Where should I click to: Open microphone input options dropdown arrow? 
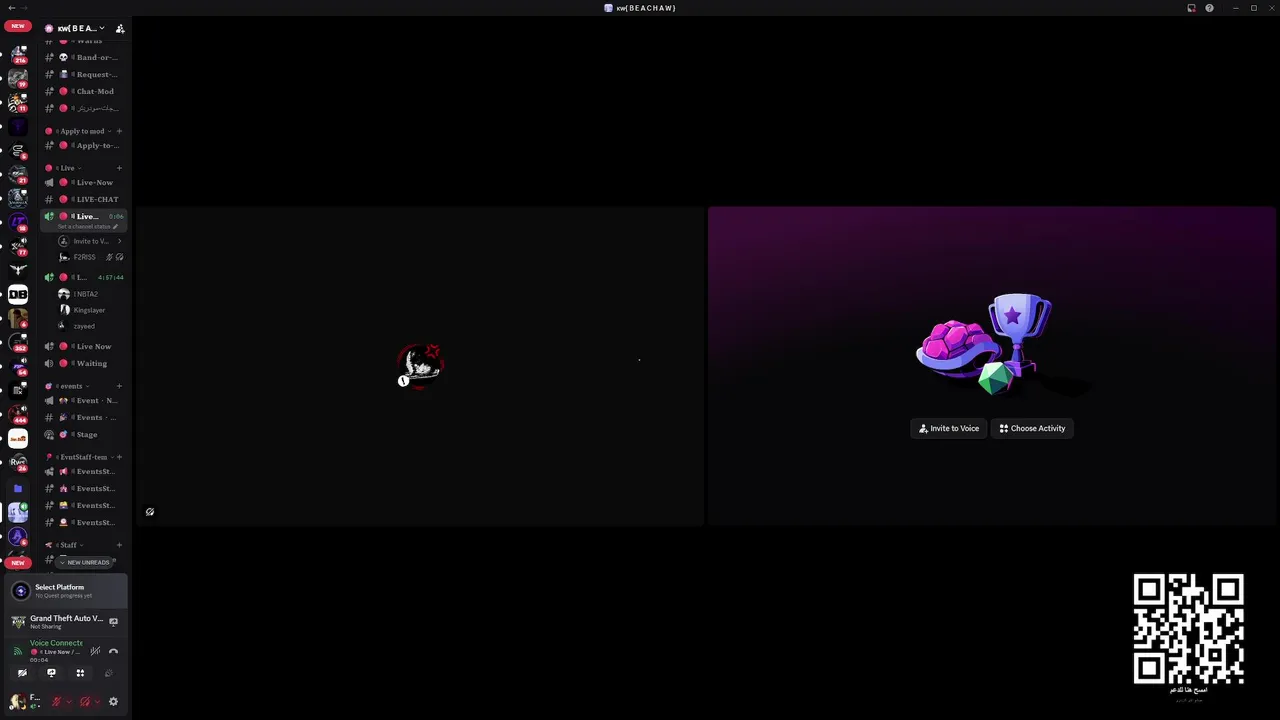69,702
